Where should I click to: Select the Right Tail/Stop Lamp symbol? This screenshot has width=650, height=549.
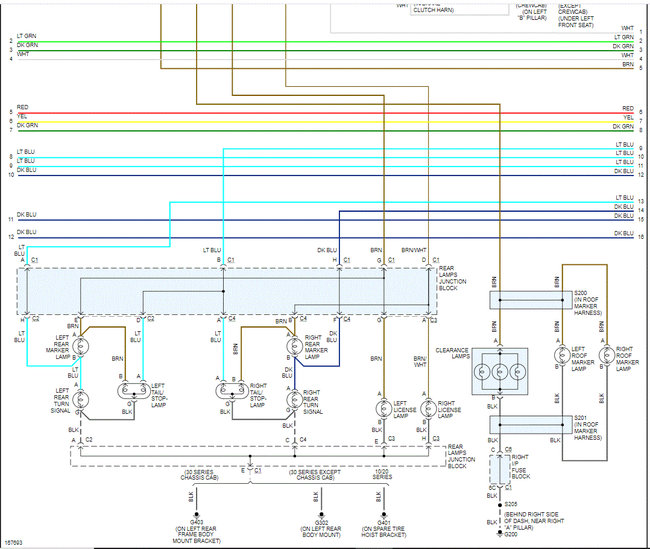tap(232, 390)
